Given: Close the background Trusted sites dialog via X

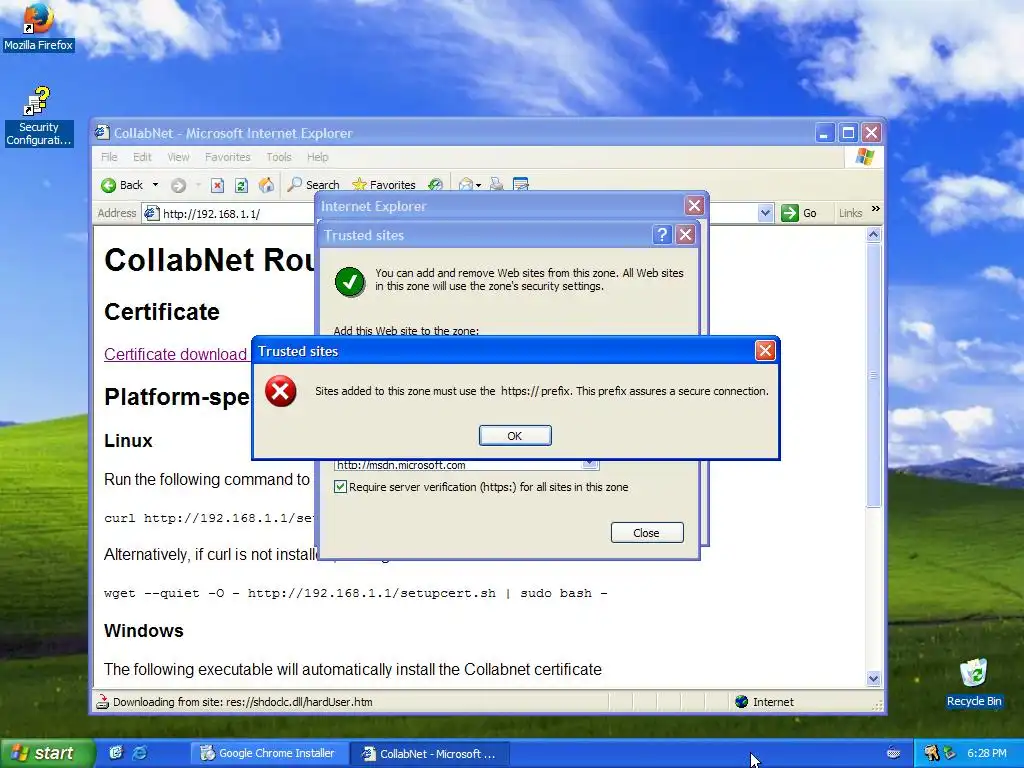Looking at the screenshot, I should (685, 234).
